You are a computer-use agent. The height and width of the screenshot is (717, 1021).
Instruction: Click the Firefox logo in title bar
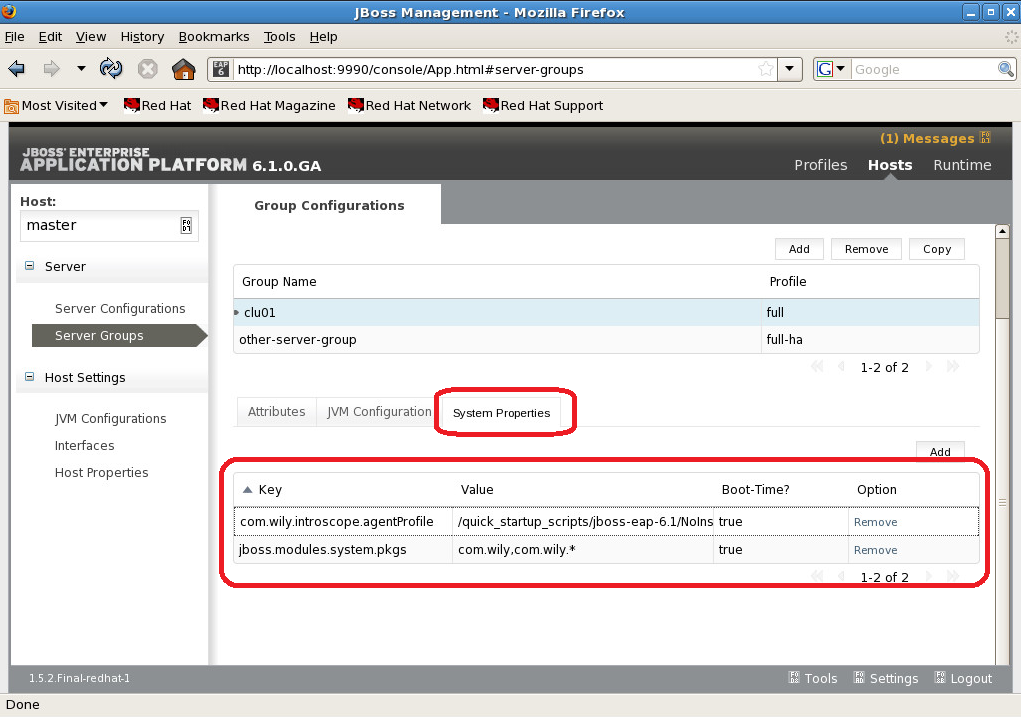coord(9,11)
